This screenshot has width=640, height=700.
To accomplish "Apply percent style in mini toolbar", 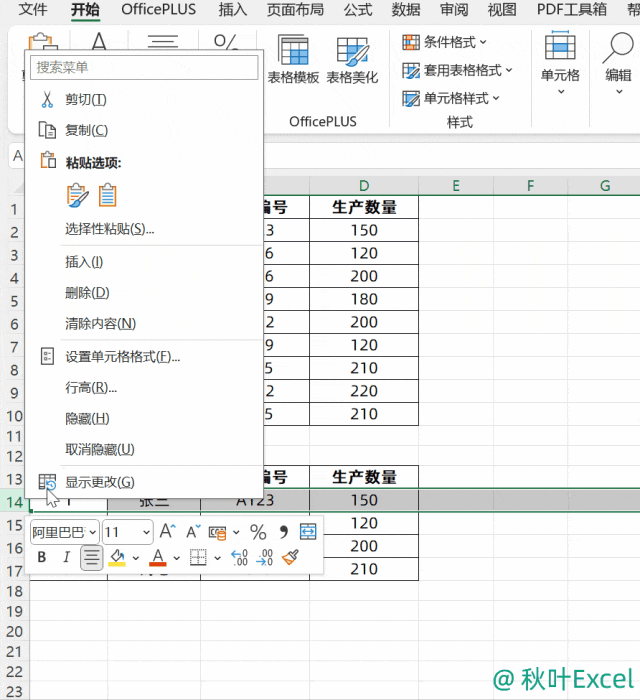I will [x=258, y=532].
